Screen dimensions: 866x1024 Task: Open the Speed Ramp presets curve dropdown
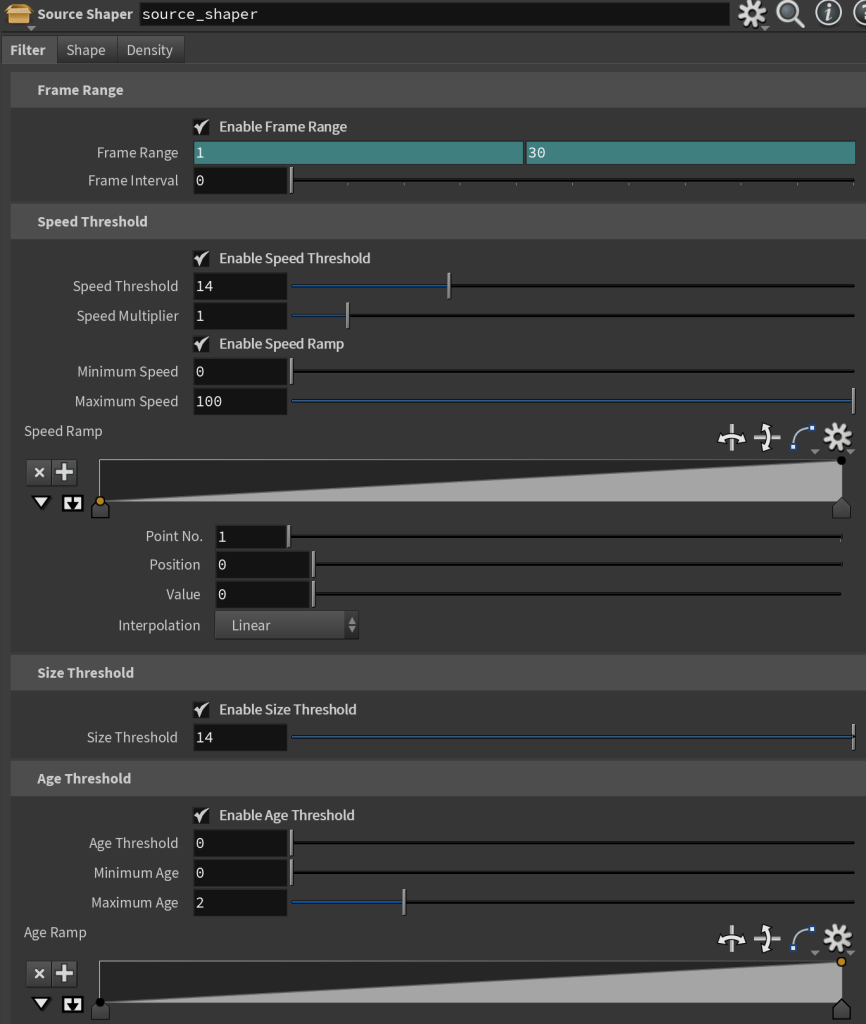[802, 437]
